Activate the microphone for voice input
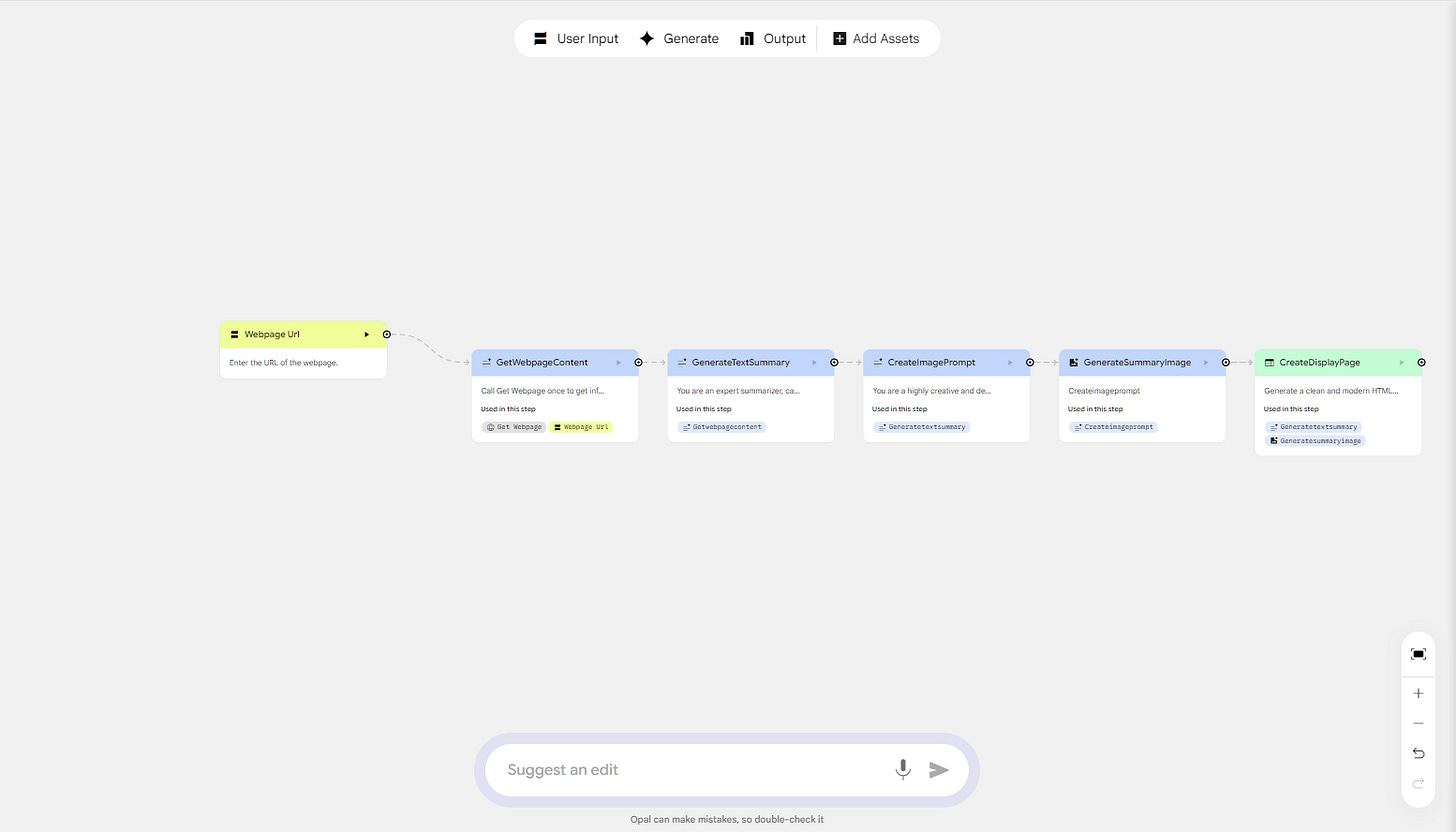 pyautogui.click(x=903, y=769)
